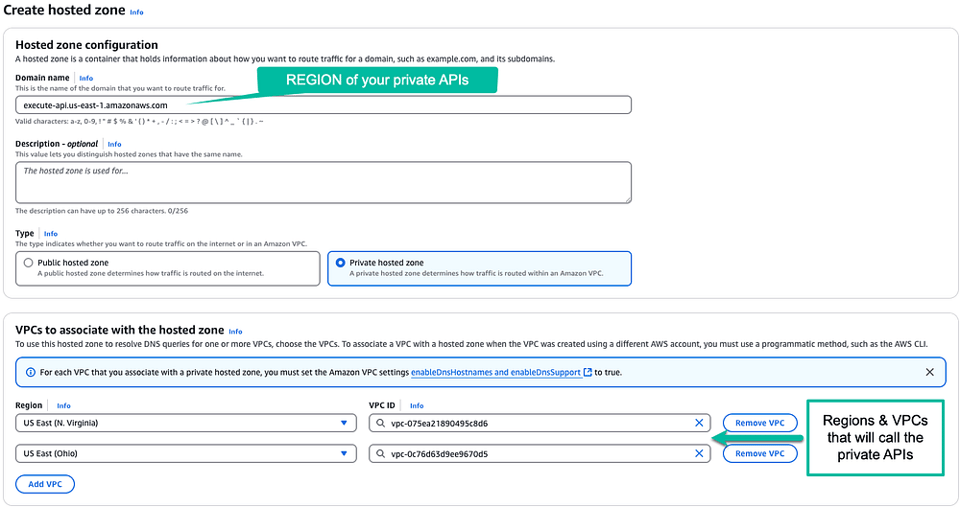Open the US East (Ohio) region dropdown
960x507 pixels.
click(x=186, y=454)
